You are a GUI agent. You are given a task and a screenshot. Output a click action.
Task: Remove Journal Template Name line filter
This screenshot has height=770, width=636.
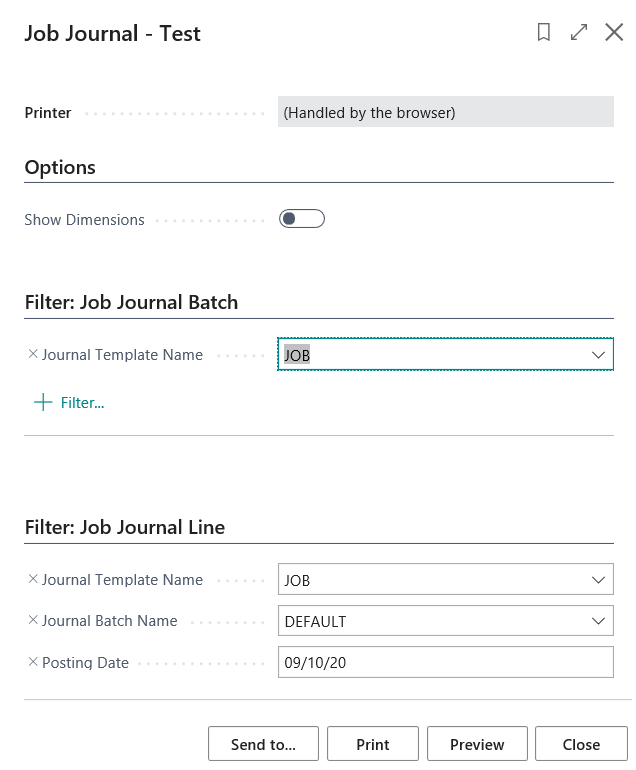[x=32, y=579]
